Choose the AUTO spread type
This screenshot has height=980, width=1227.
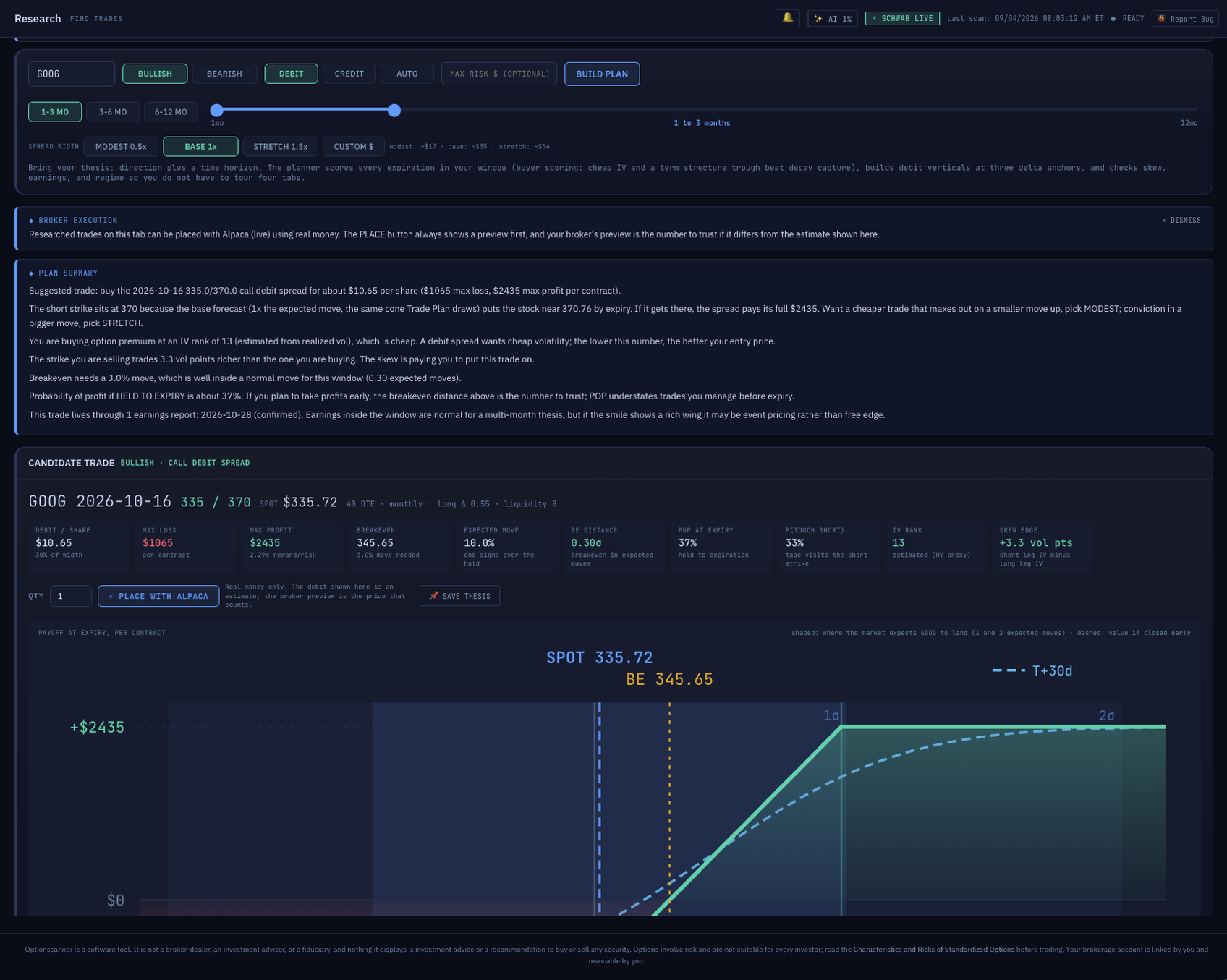click(407, 74)
